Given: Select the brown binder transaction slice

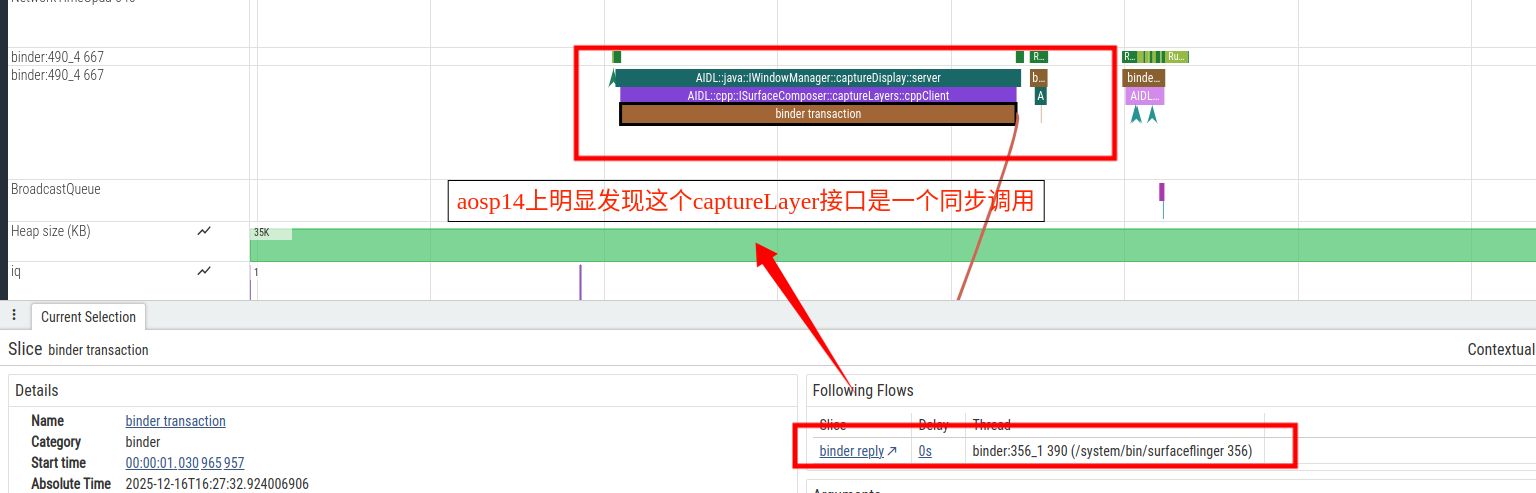Looking at the screenshot, I should pos(818,114).
